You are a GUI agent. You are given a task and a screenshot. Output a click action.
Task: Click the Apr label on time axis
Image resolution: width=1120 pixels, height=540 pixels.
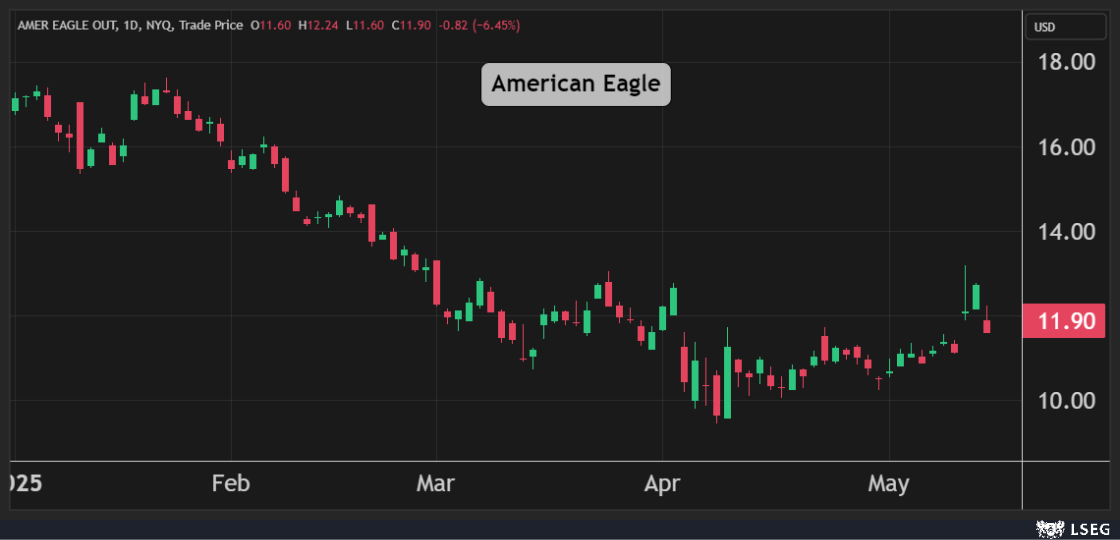(x=662, y=485)
